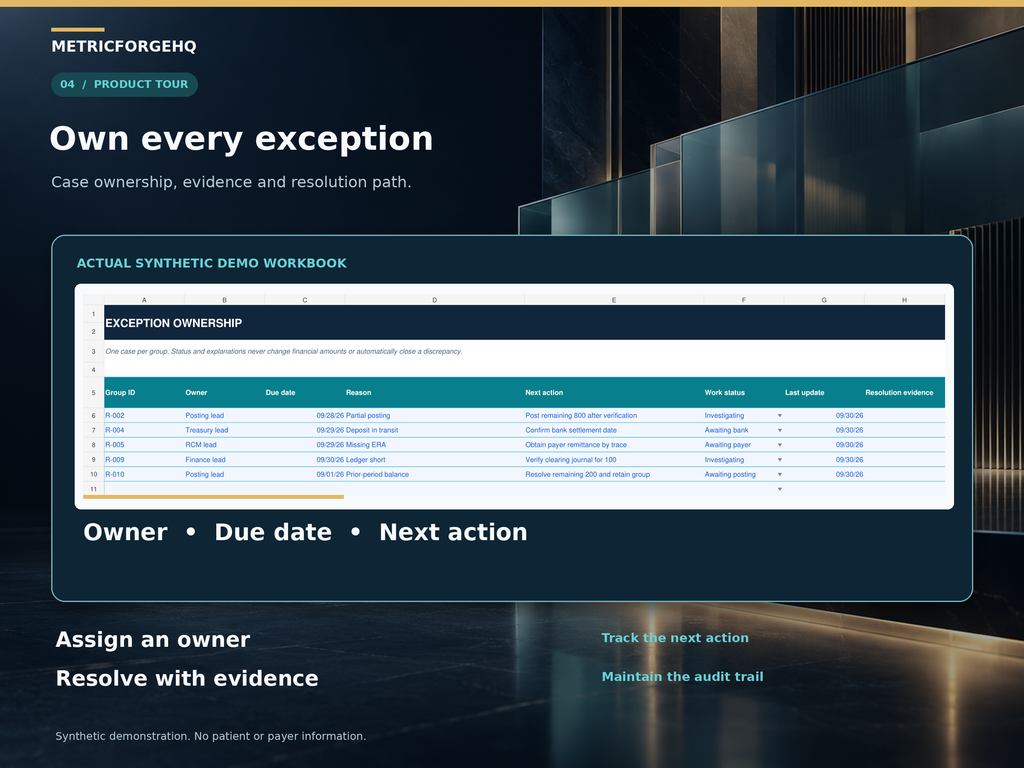Click the Group ID header cell
Image resolution: width=1024 pixels, height=768 pixels.
pyautogui.click(x=144, y=392)
